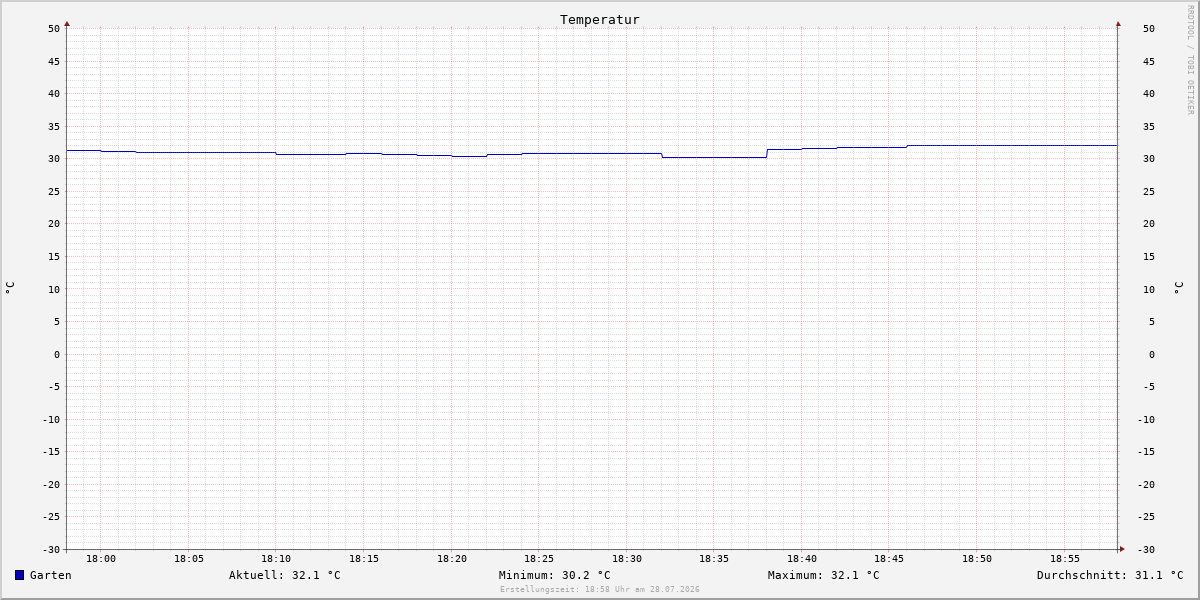The image size is (1200, 600).
Task: Click the Temperatur chart title
Action: pos(600,19)
